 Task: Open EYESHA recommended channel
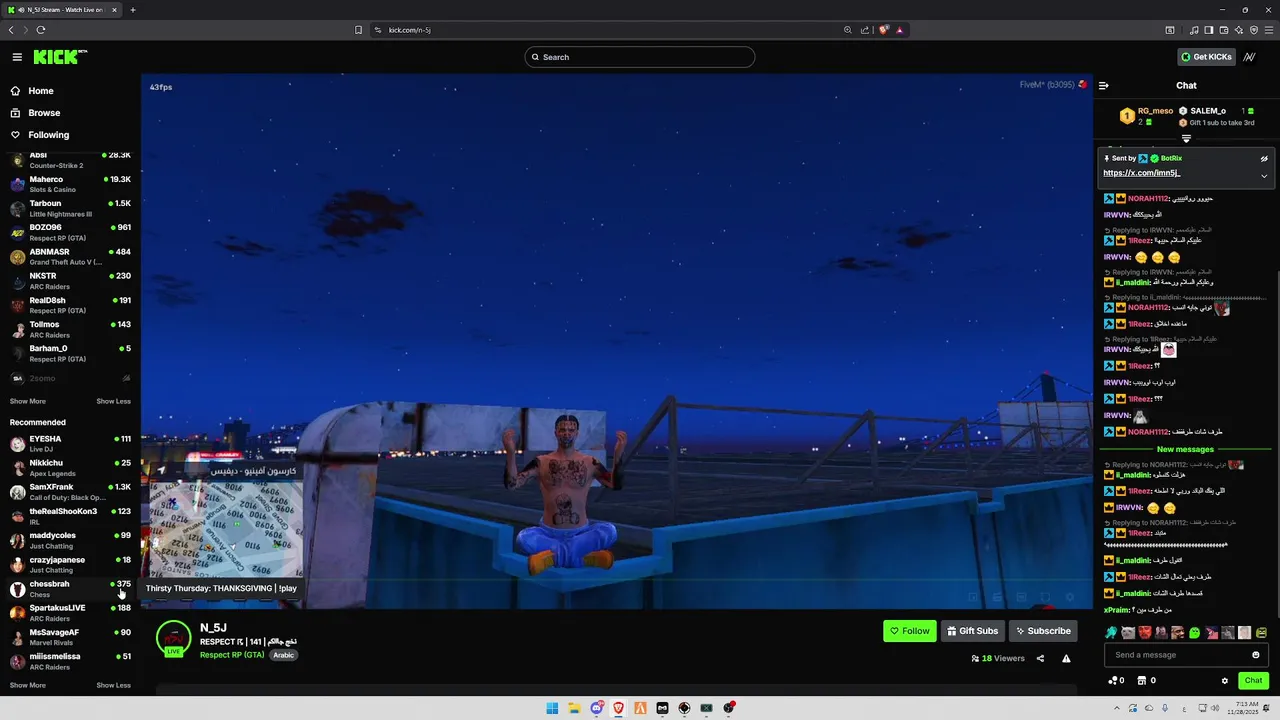click(x=70, y=444)
